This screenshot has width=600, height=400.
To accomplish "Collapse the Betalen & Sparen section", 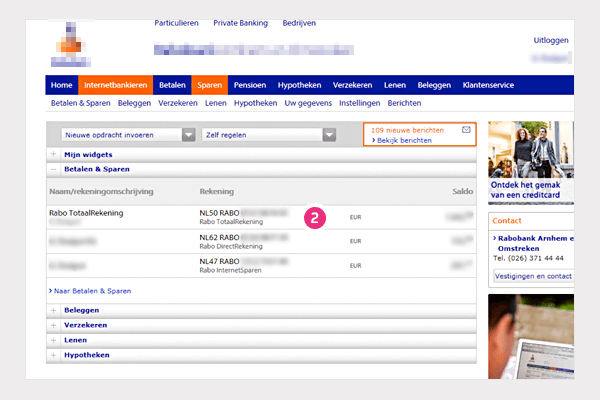I will coord(54,169).
